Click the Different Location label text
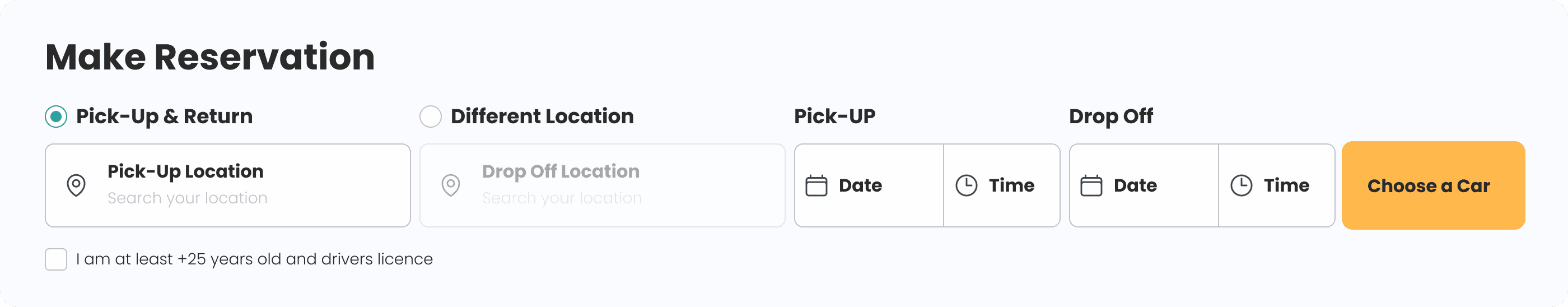The height and width of the screenshot is (307, 1568). [x=542, y=117]
